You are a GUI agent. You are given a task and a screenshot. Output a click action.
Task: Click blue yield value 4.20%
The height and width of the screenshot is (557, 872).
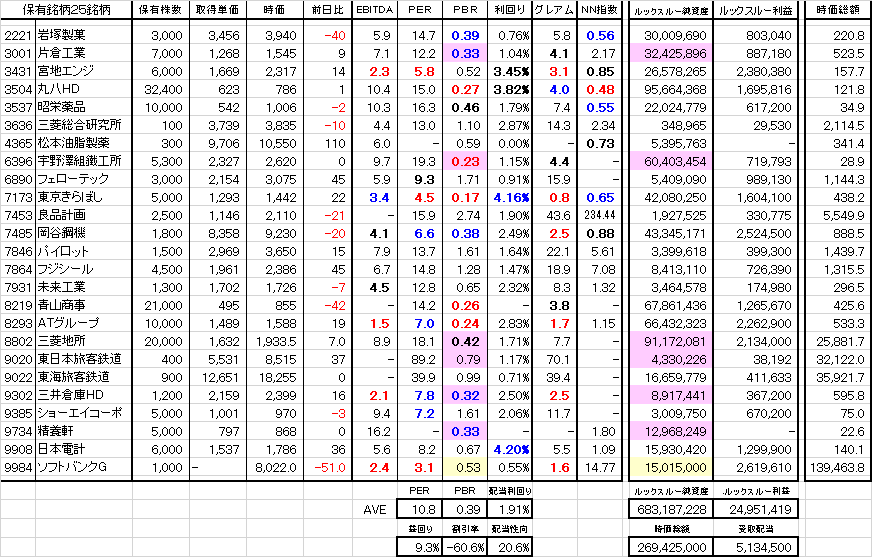click(x=511, y=449)
